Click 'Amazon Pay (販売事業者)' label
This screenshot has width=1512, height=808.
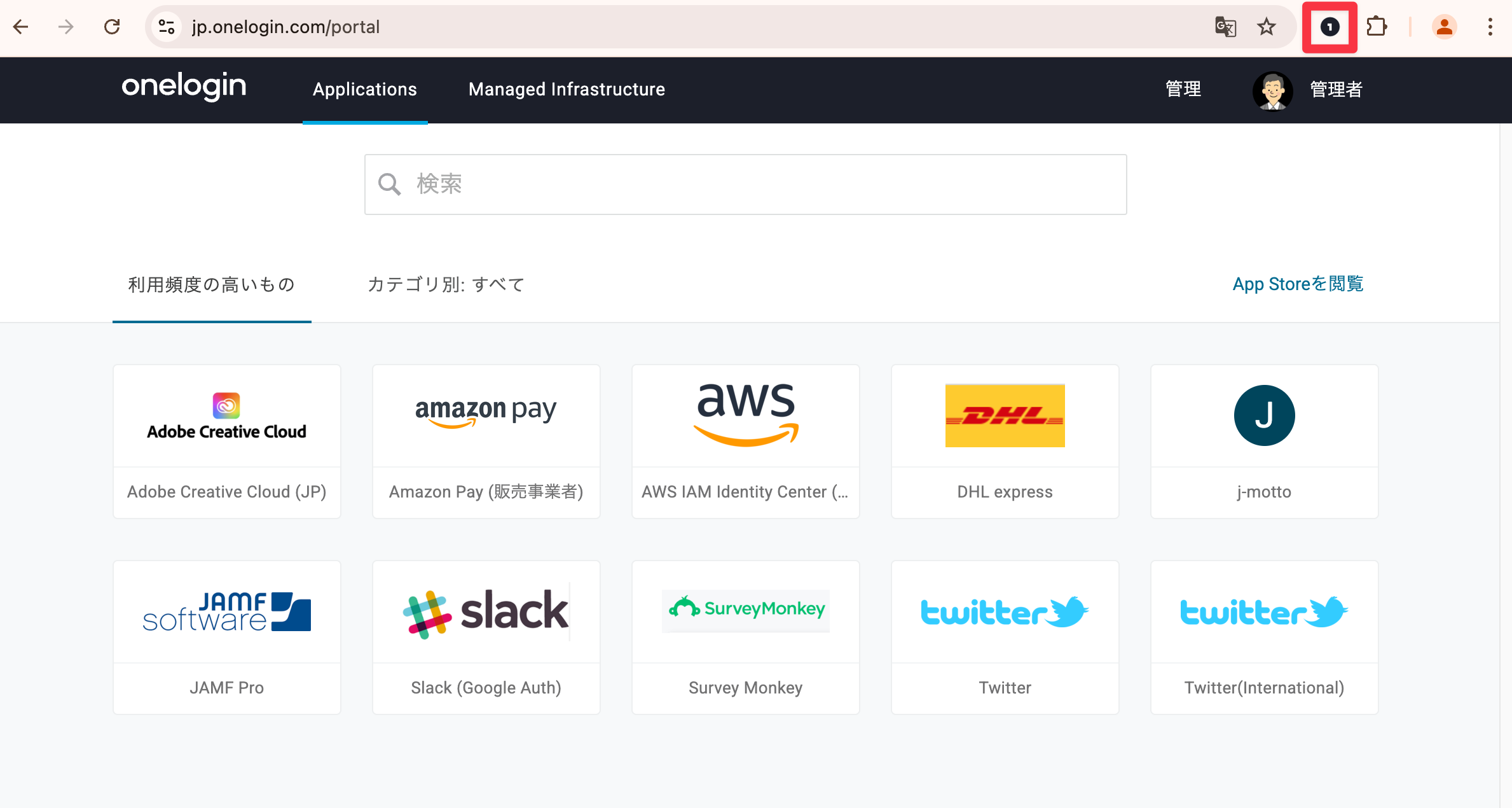(486, 492)
